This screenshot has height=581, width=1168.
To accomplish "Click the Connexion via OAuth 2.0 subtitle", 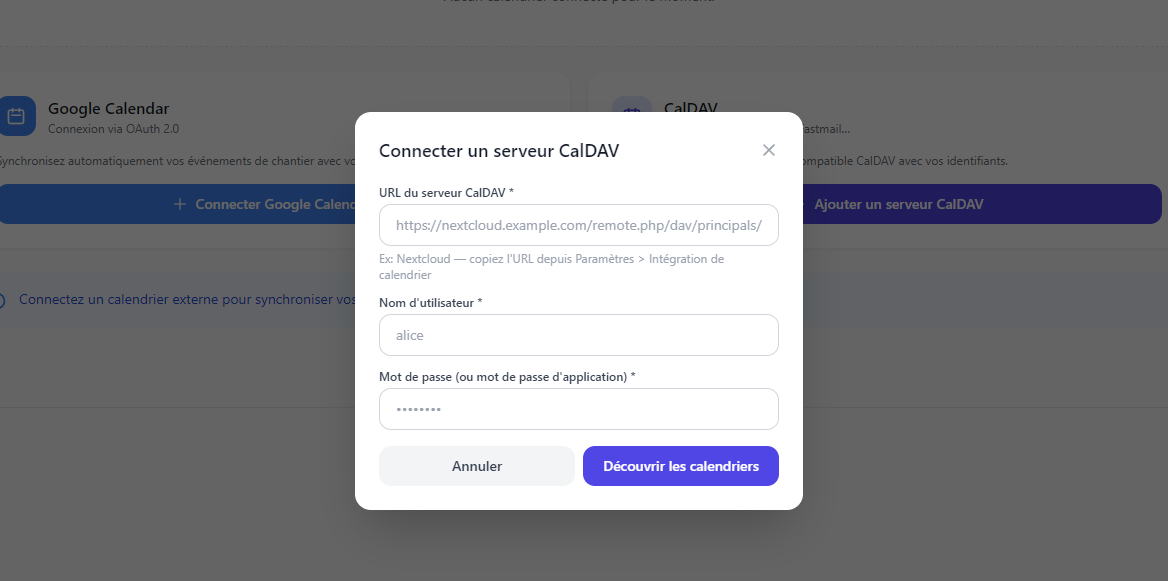I will point(113,129).
